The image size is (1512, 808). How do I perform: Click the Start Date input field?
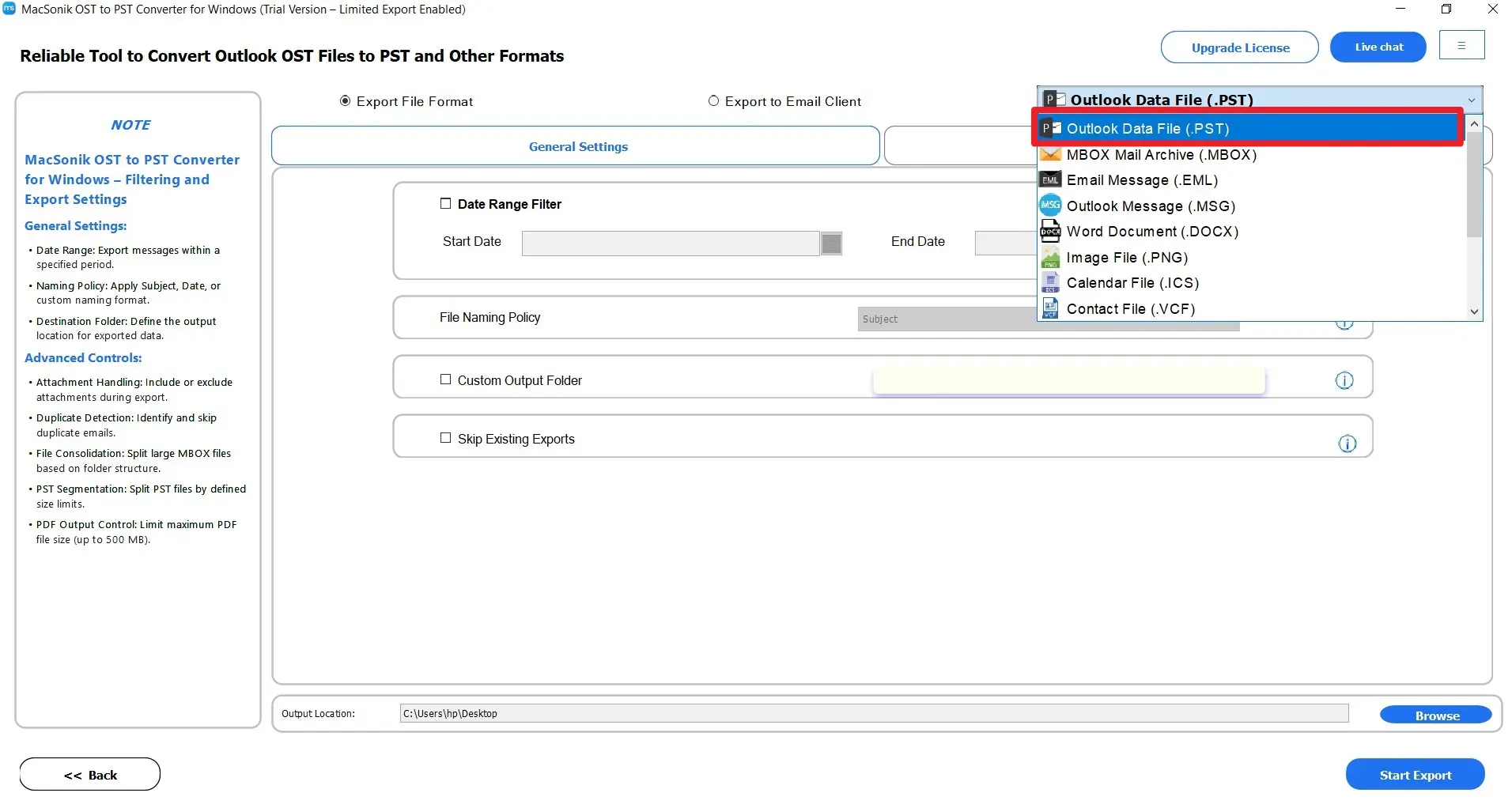tap(671, 243)
